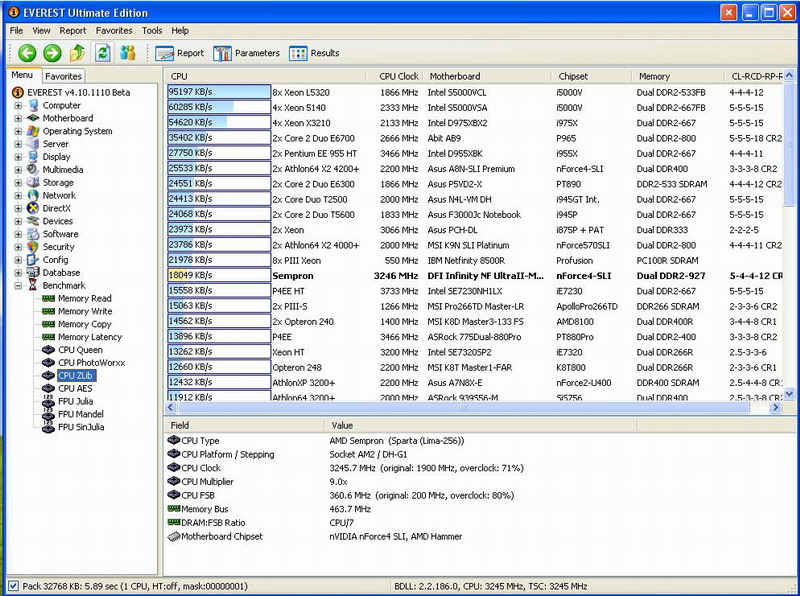Go up one level with Up arrow icon
Viewport: 800px width, 596px height.
[x=77, y=53]
